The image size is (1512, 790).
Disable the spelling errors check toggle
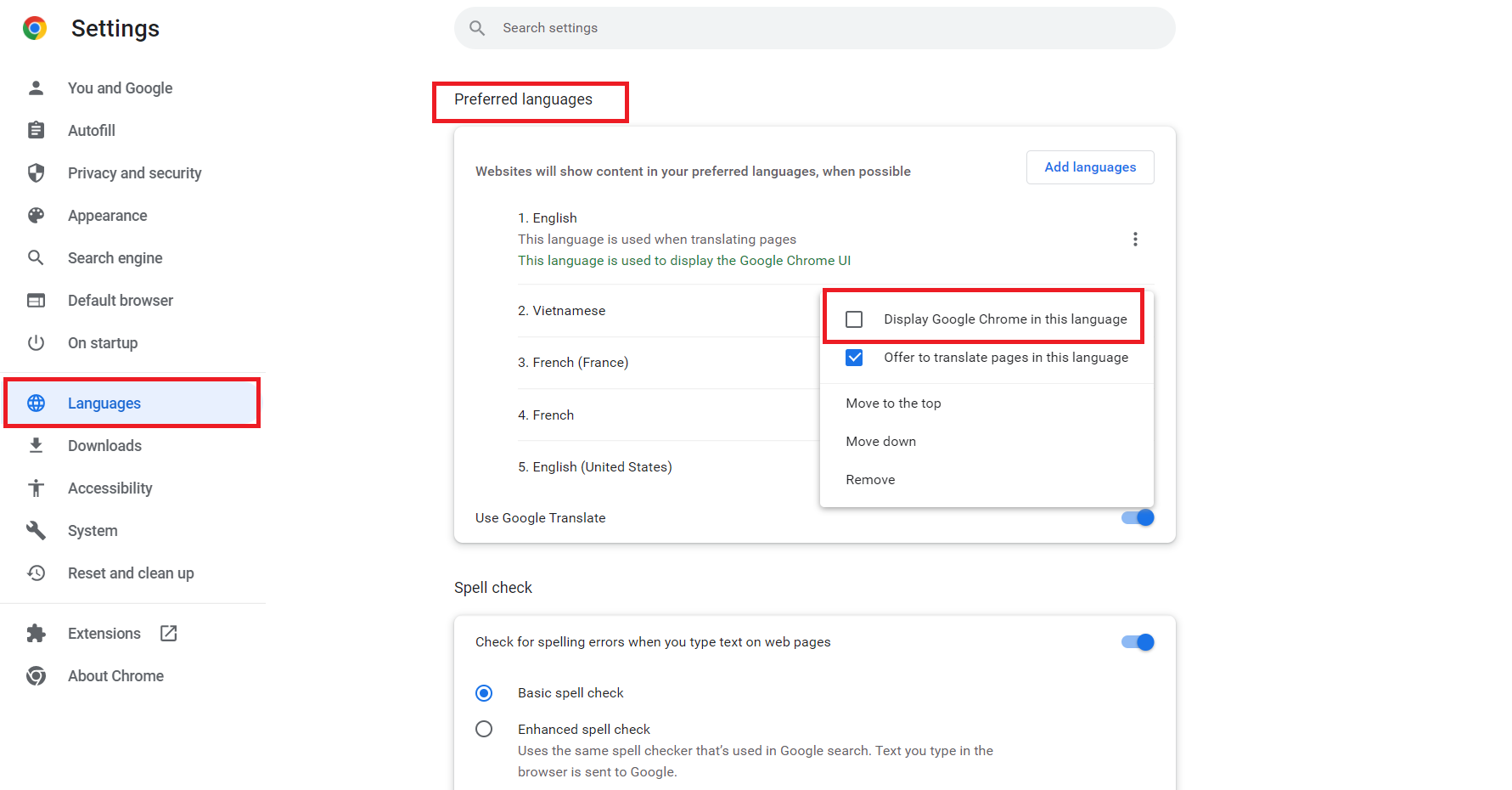click(x=1138, y=642)
